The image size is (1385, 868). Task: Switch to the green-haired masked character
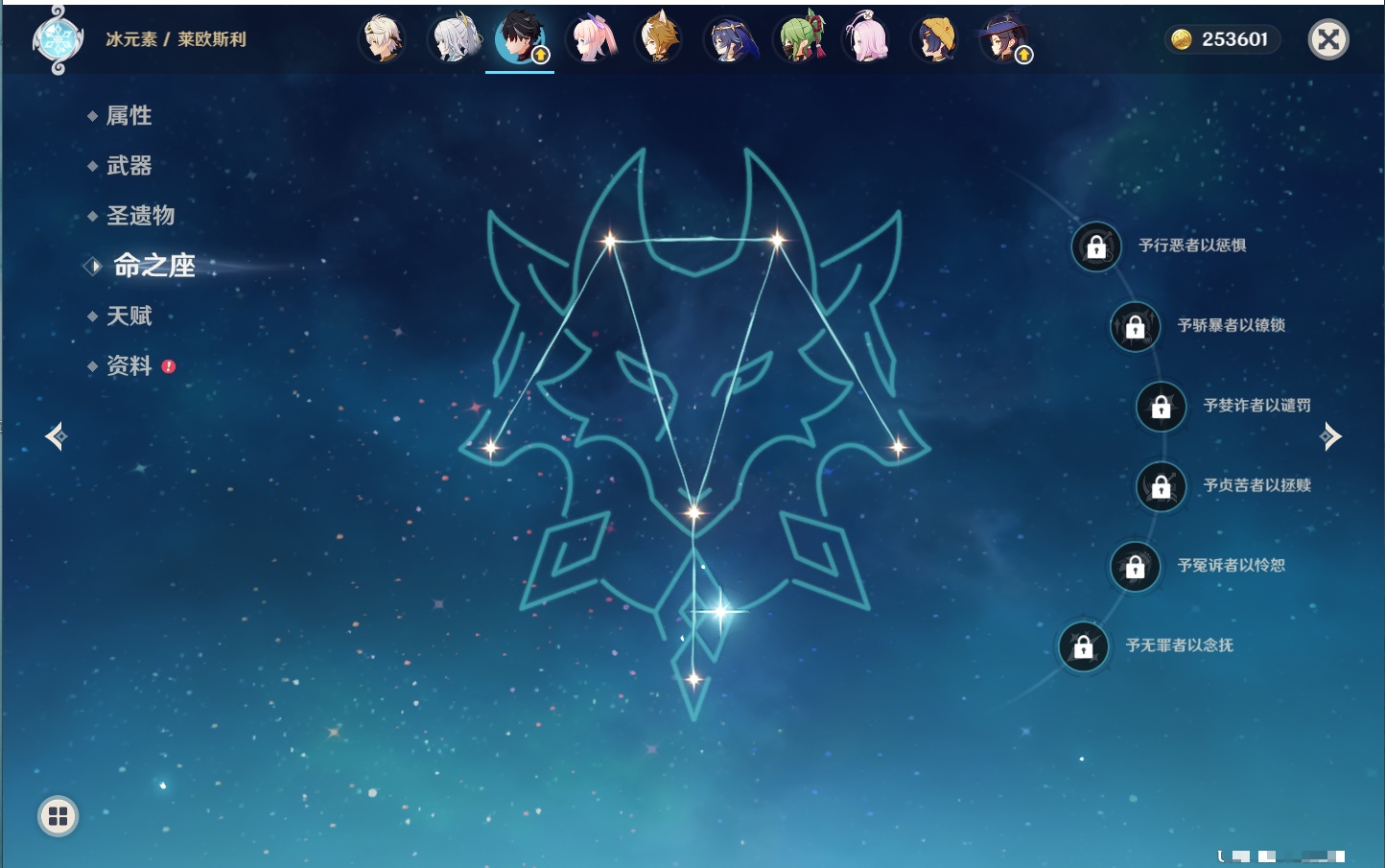[x=799, y=39]
